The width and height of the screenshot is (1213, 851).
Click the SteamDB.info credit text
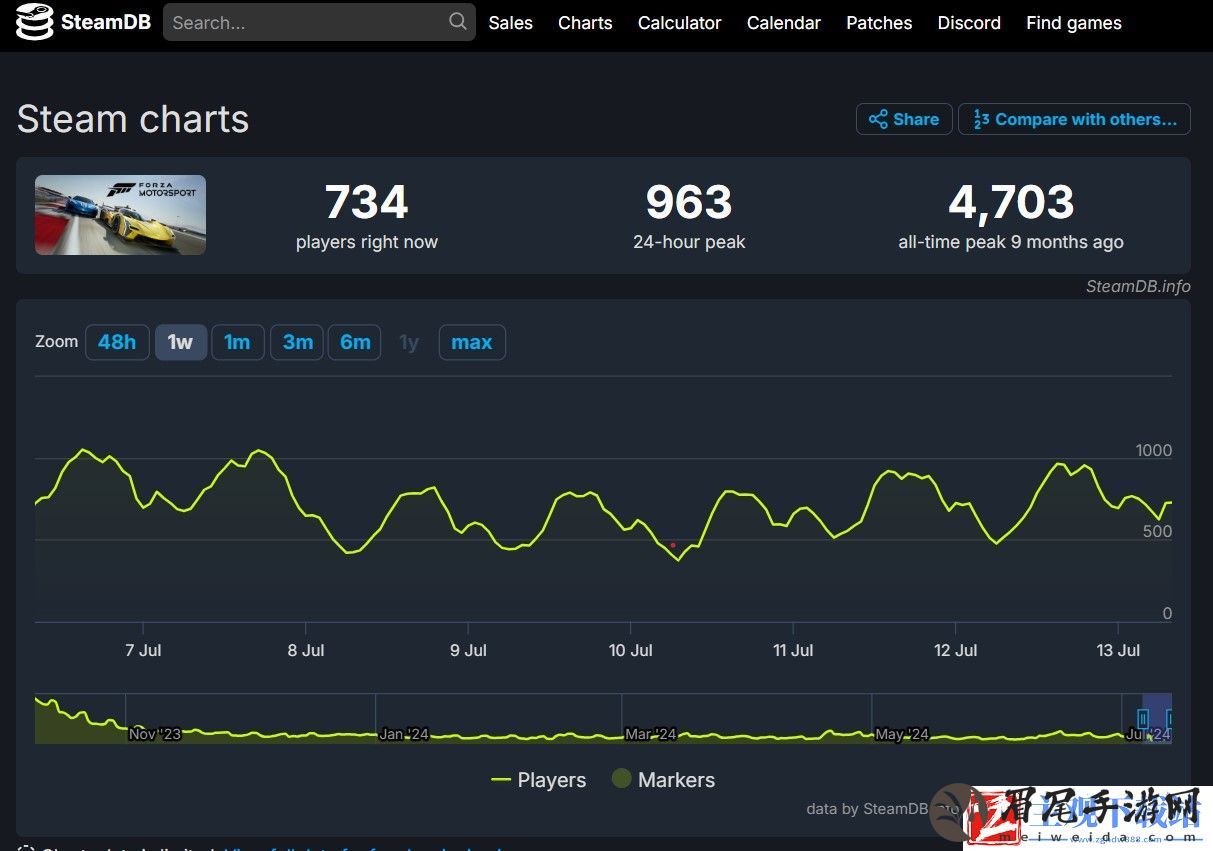[1138, 286]
